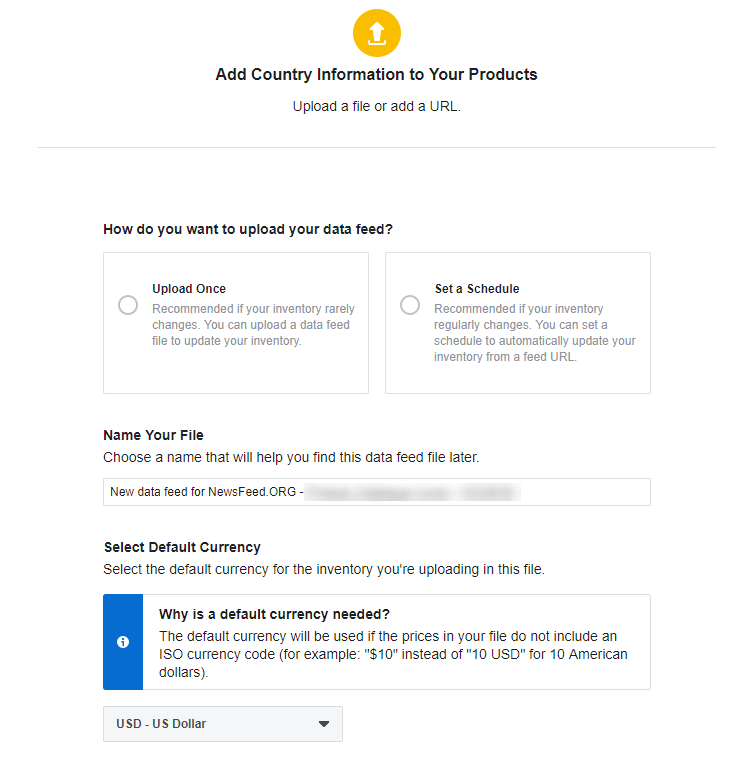Click the Select Default Currency heading

(x=182, y=547)
